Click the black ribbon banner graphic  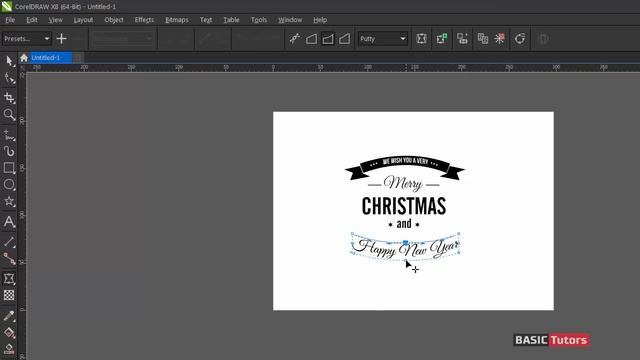[x=404, y=167]
